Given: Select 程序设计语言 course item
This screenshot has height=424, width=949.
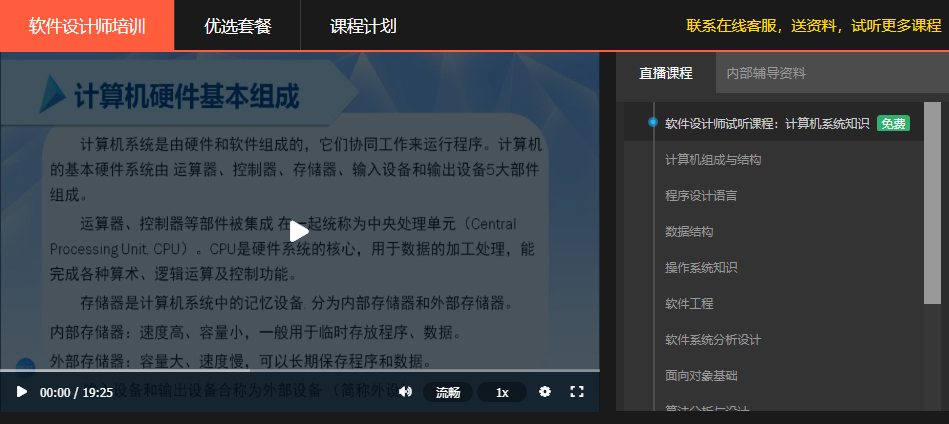Looking at the screenshot, I should click(701, 196).
